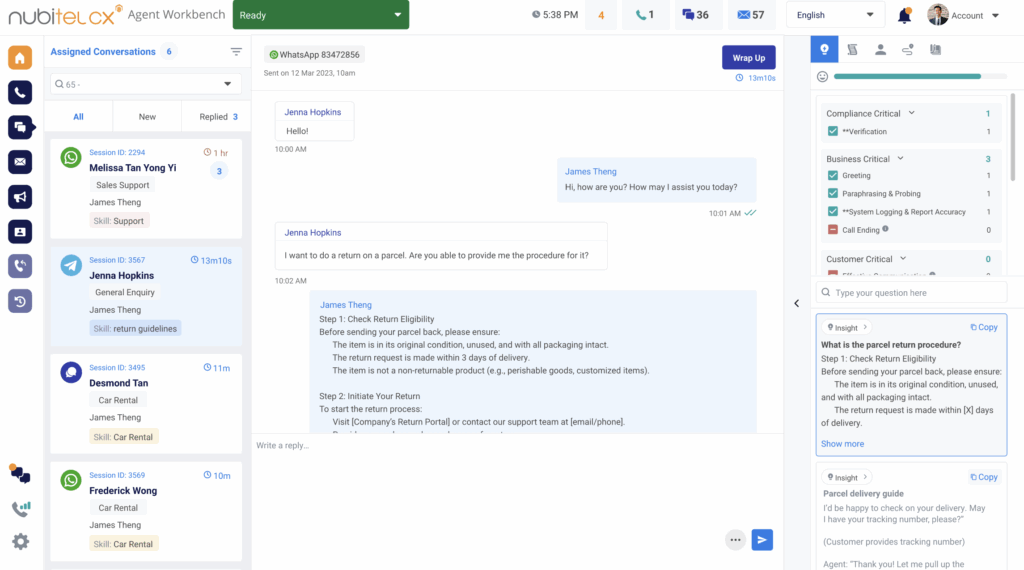Select the transfer routing panel icon
This screenshot has height=570, width=1024.
(908, 50)
